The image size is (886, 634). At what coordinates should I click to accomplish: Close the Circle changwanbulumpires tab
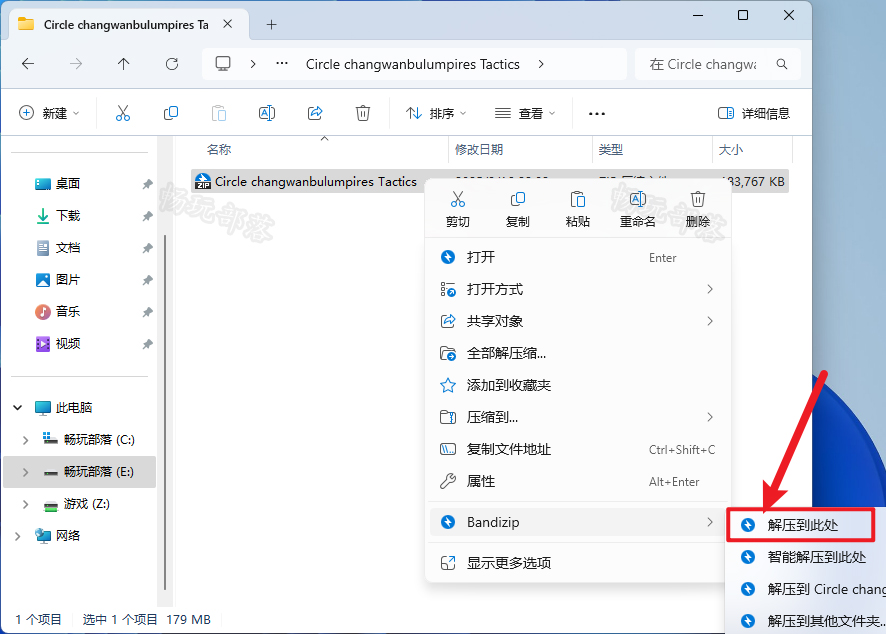227,24
